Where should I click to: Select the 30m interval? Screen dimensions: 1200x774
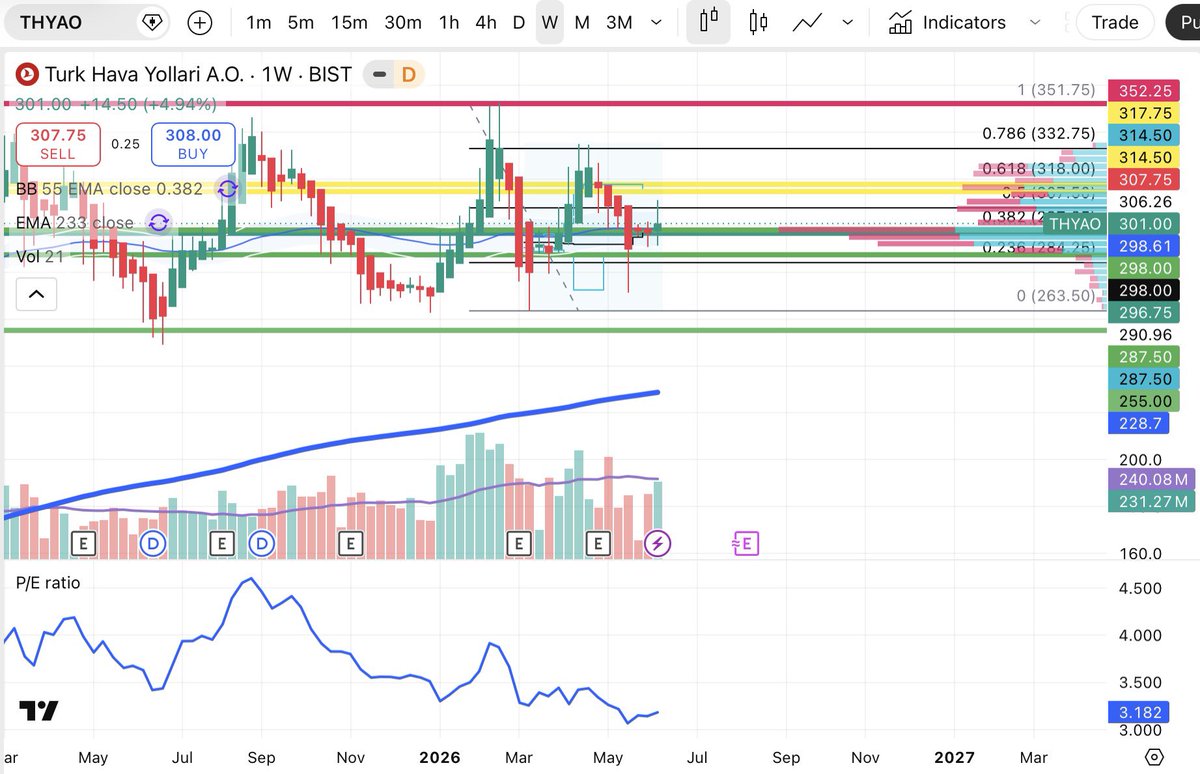[403, 22]
